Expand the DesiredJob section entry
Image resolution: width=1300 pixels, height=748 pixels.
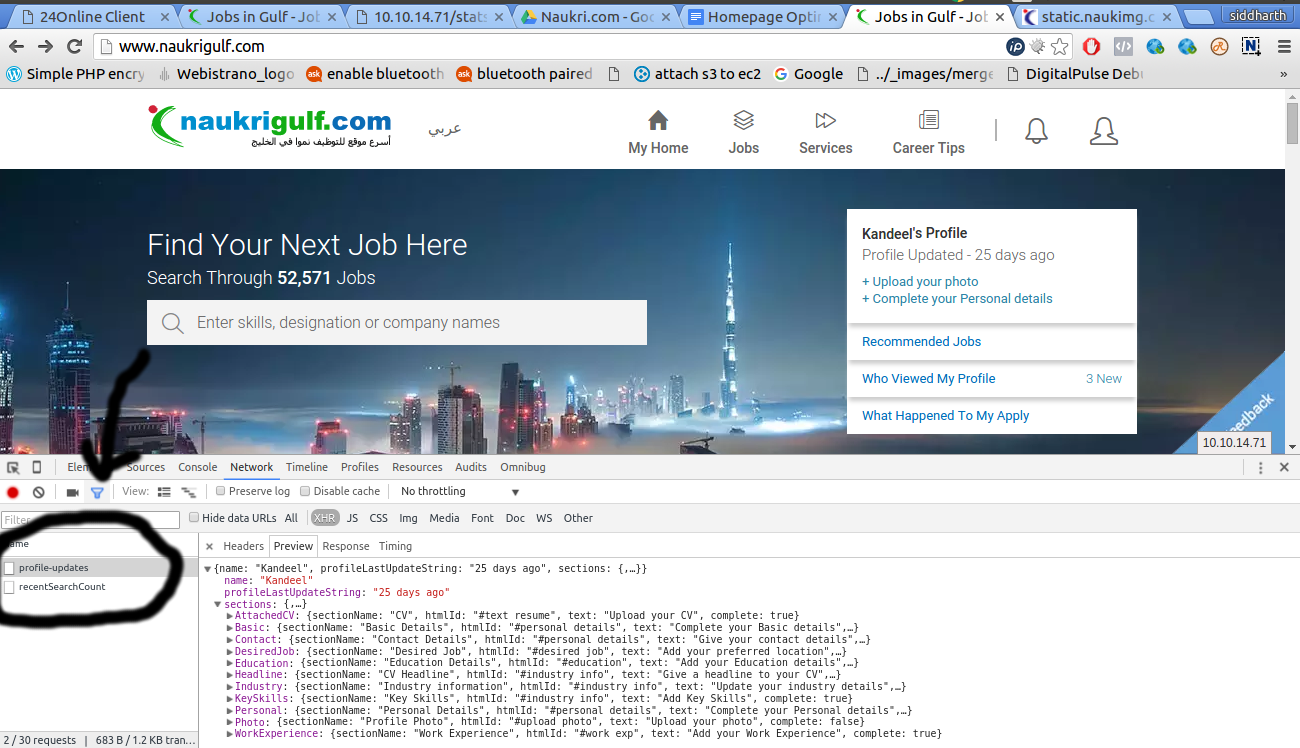point(230,651)
